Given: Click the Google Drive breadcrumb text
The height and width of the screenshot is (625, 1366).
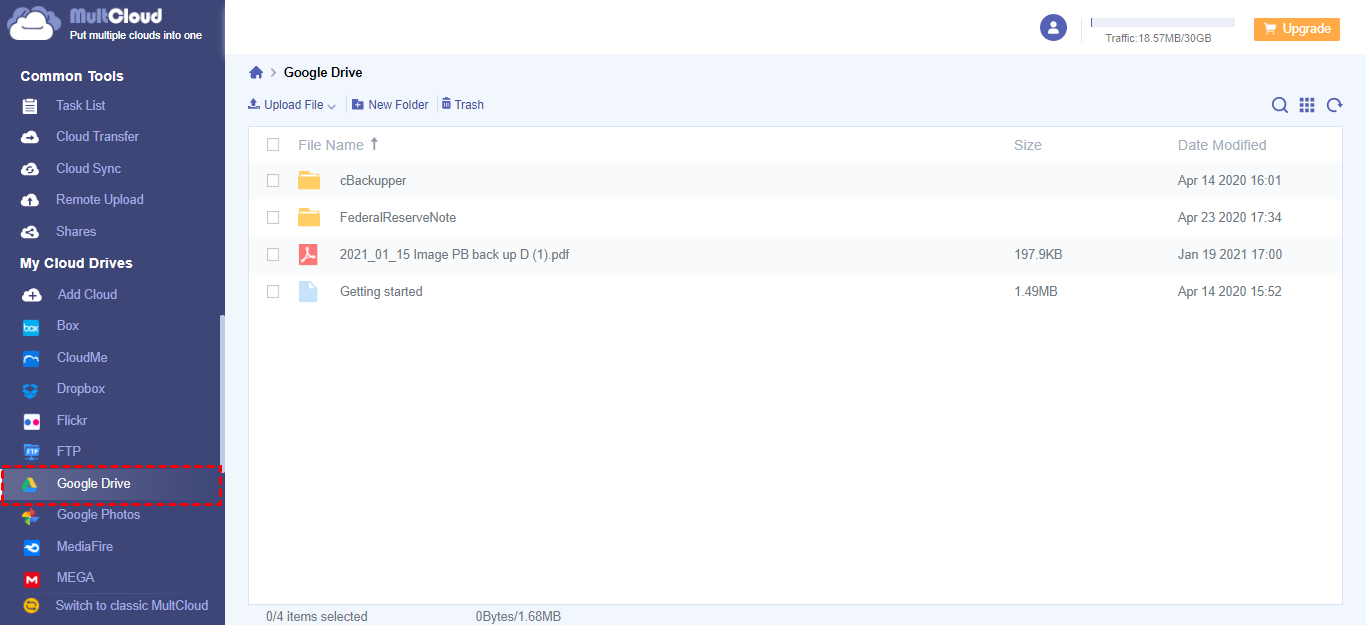Looking at the screenshot, I should (x=323, y=72).
